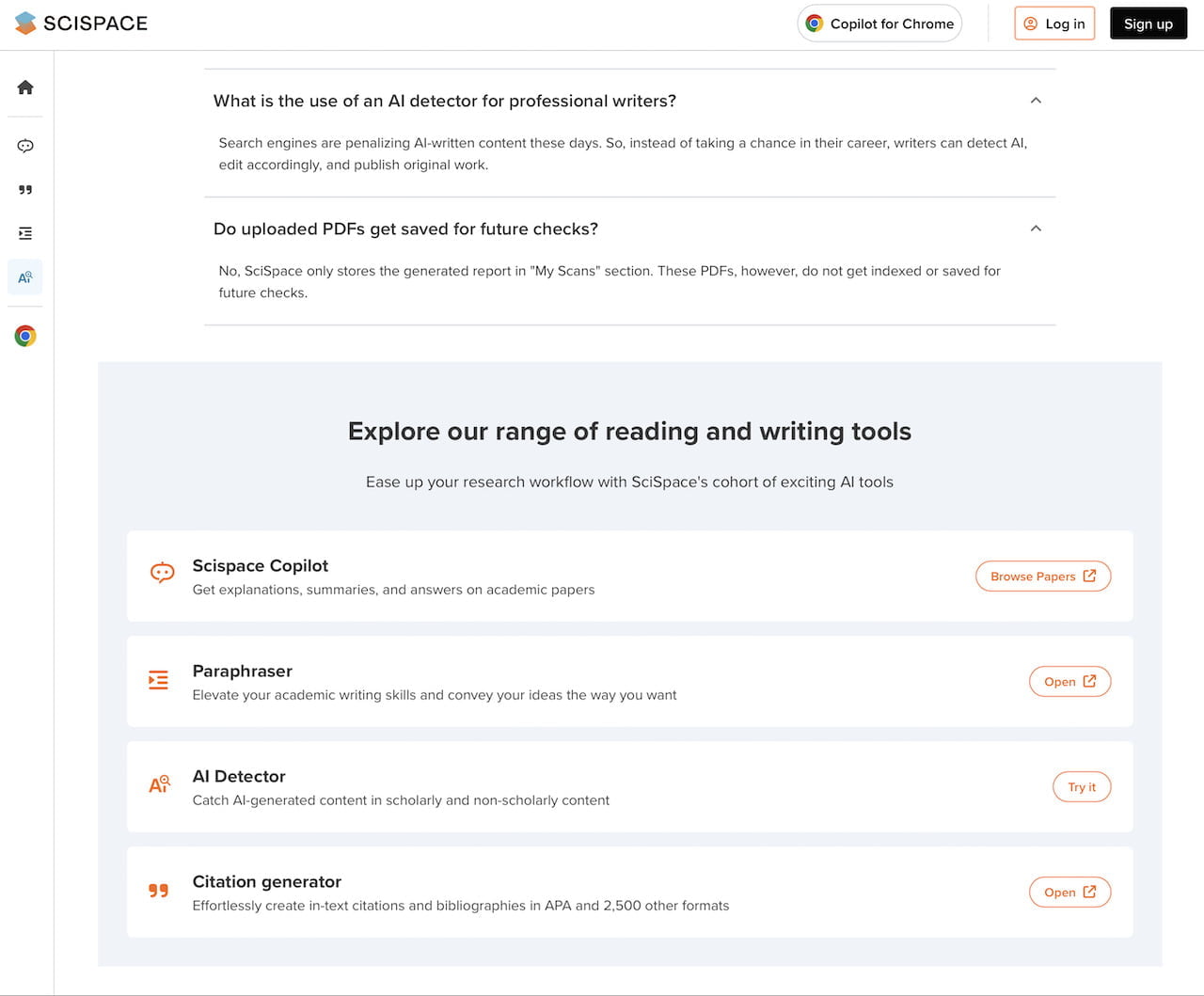This screenshot has width=1204, height=996.
Task: Click the Paraphraser card title
Action: pyautogui.click(x=243, y=671)
